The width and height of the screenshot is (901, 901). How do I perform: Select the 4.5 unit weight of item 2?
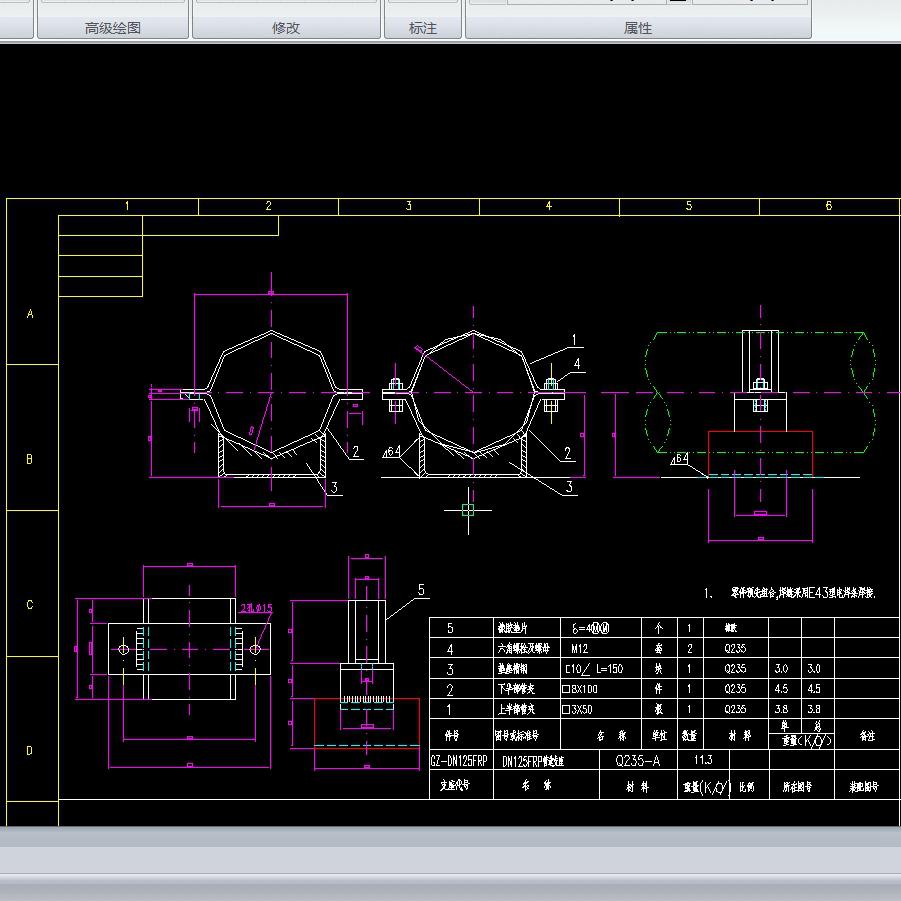click(781, 689)
